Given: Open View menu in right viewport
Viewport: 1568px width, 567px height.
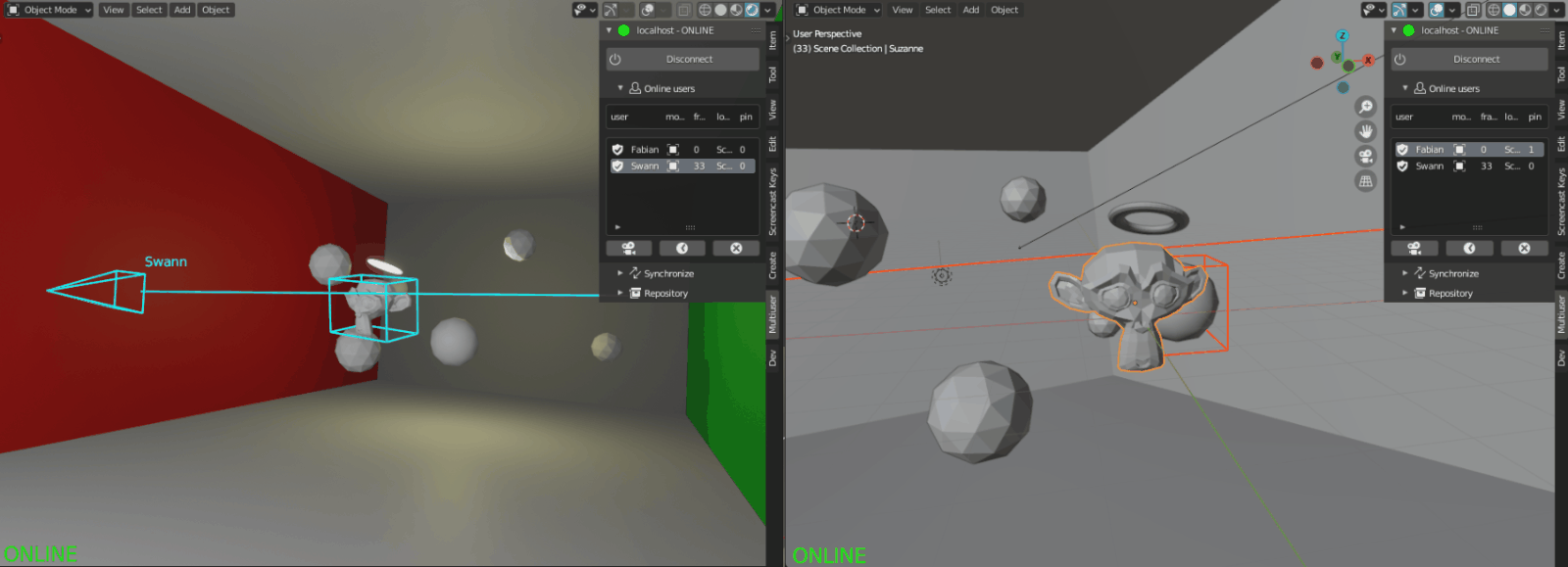Looking at the screenshot, I should (x=903, y=10).
